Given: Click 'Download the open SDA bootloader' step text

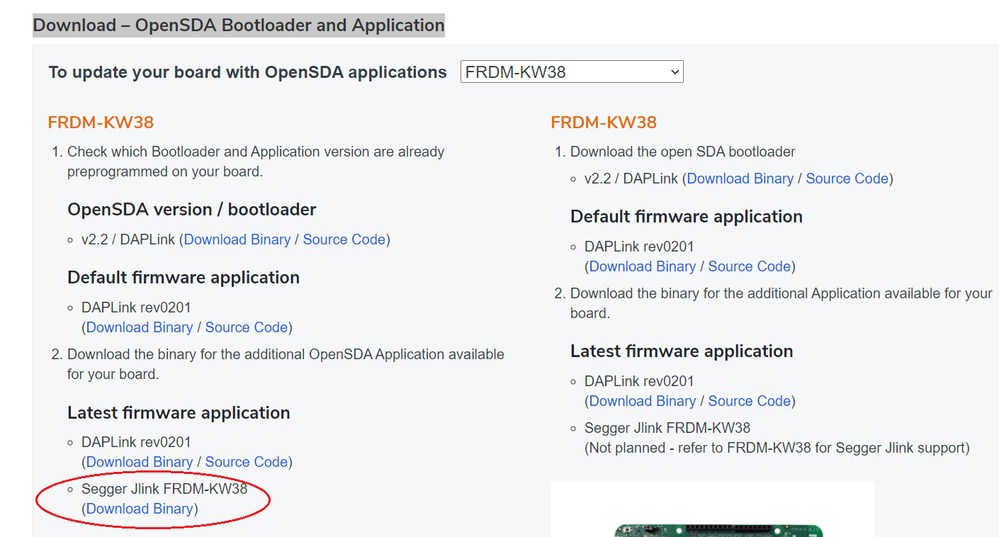Looking at the screenshot, I should click(682, 152).
